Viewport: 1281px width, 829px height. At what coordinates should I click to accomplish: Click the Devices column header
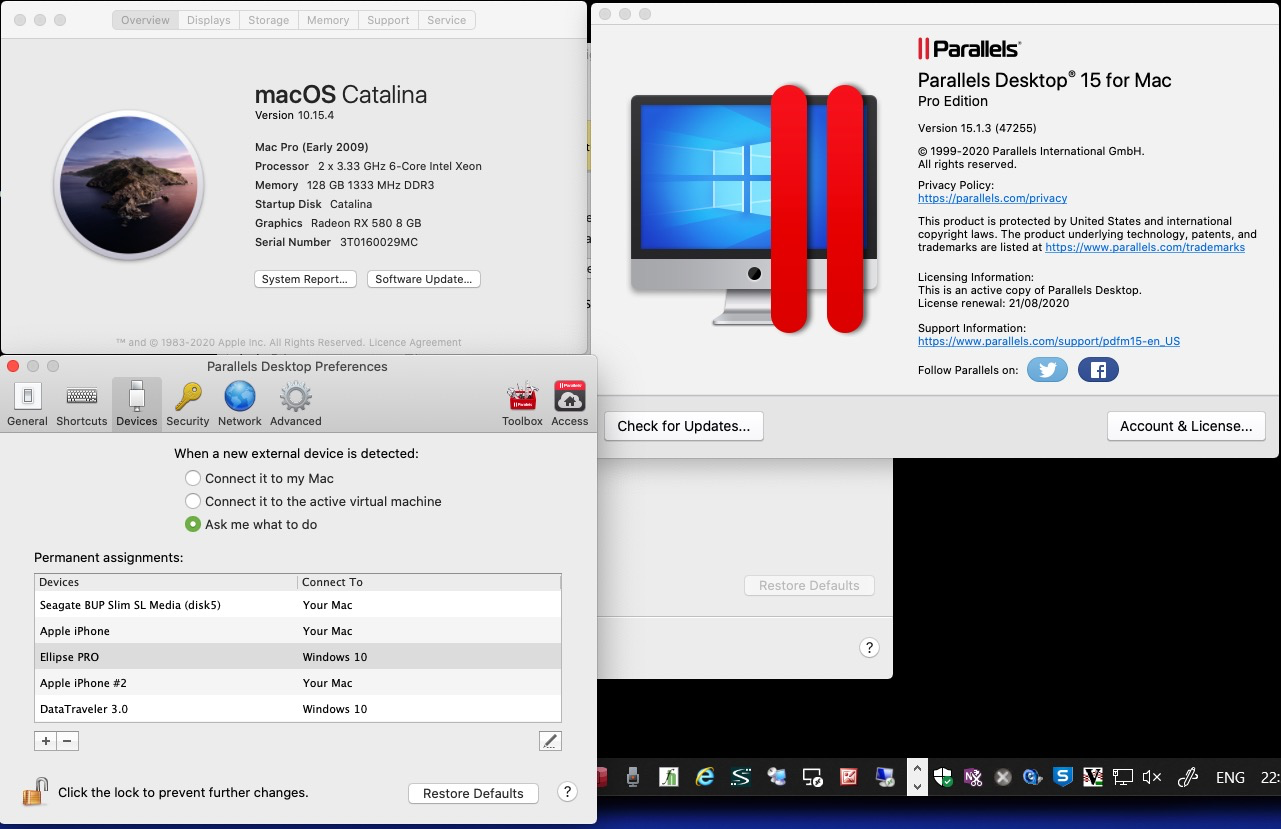pos(166,582)
